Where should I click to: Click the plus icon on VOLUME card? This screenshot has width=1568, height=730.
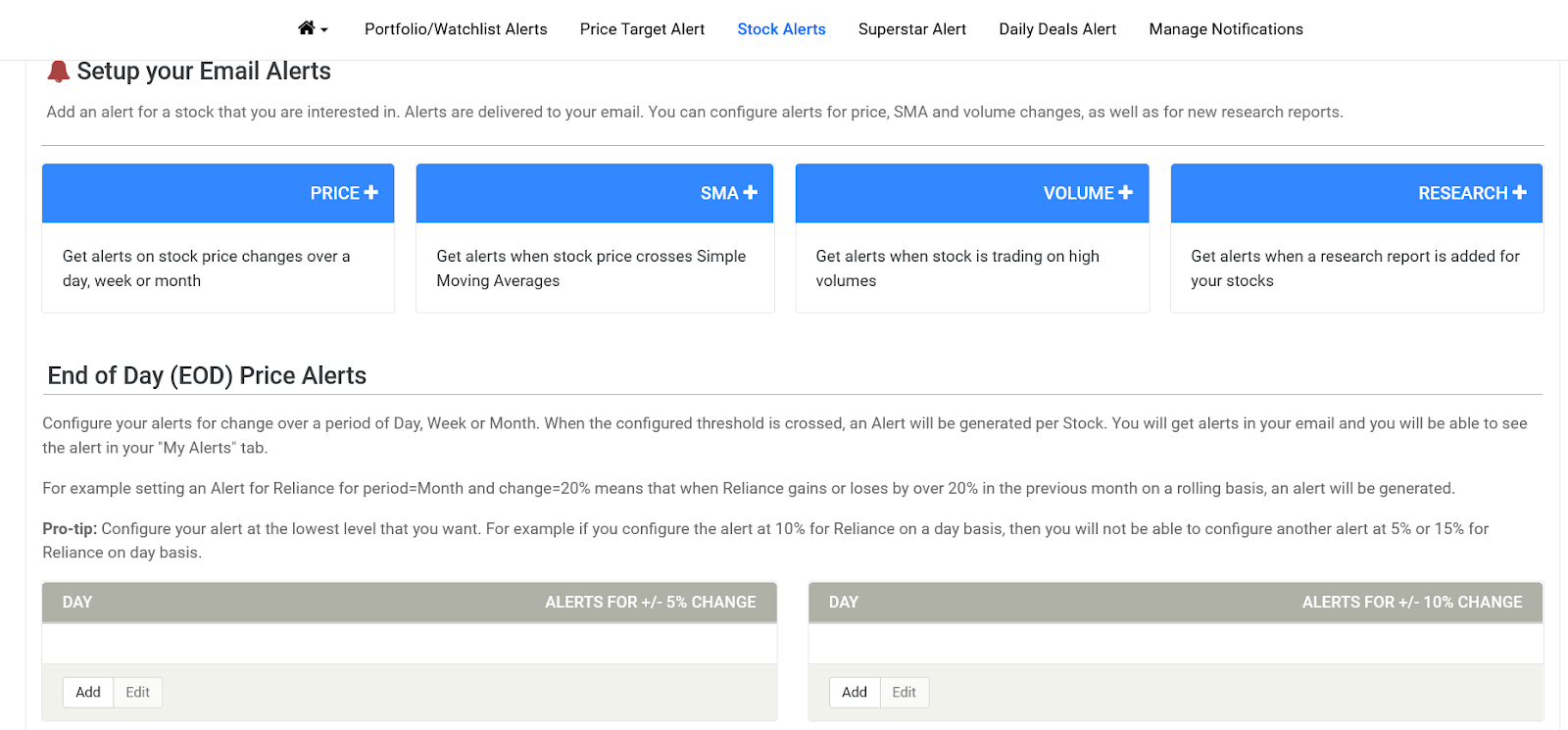tap(1125, 193)
